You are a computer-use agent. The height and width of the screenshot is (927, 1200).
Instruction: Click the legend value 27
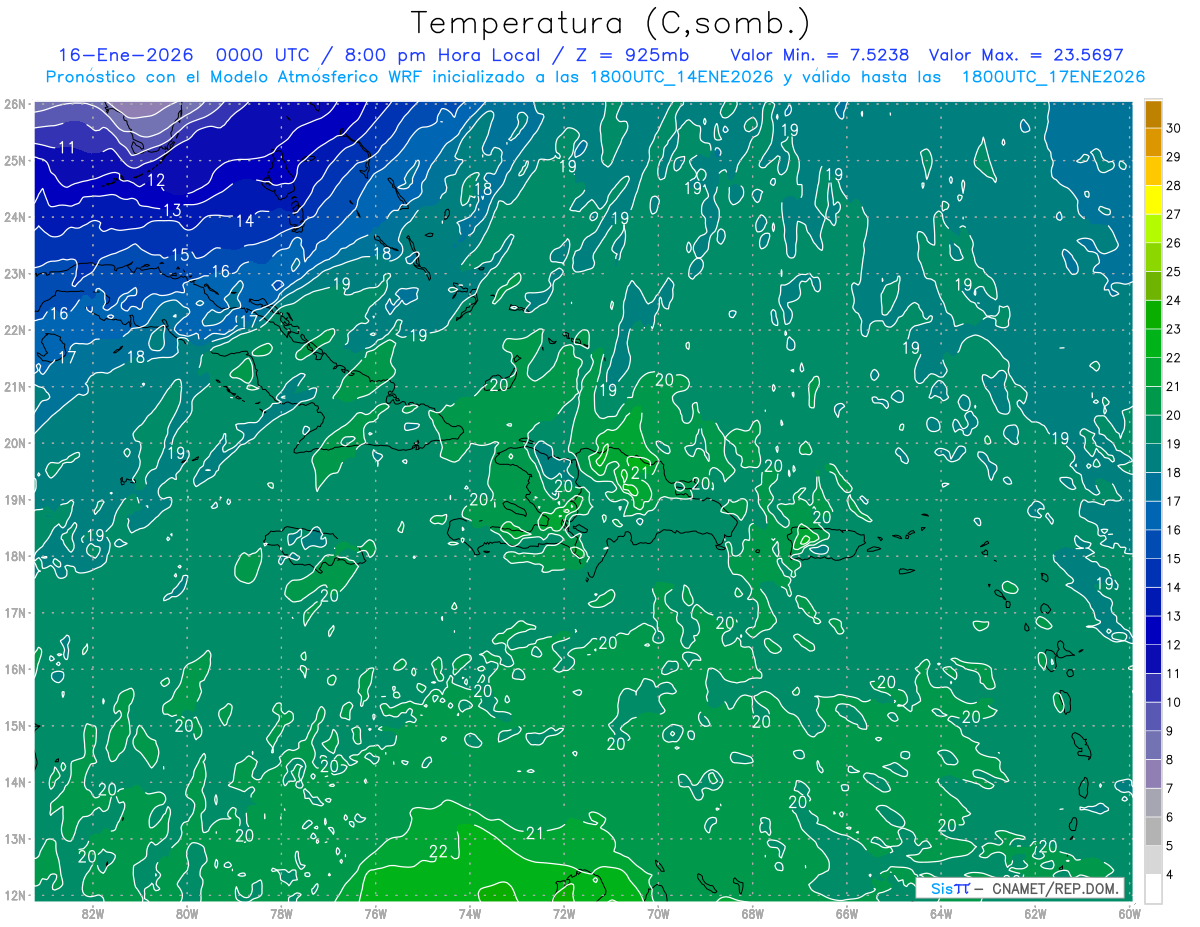click(x=1174, y=214)
